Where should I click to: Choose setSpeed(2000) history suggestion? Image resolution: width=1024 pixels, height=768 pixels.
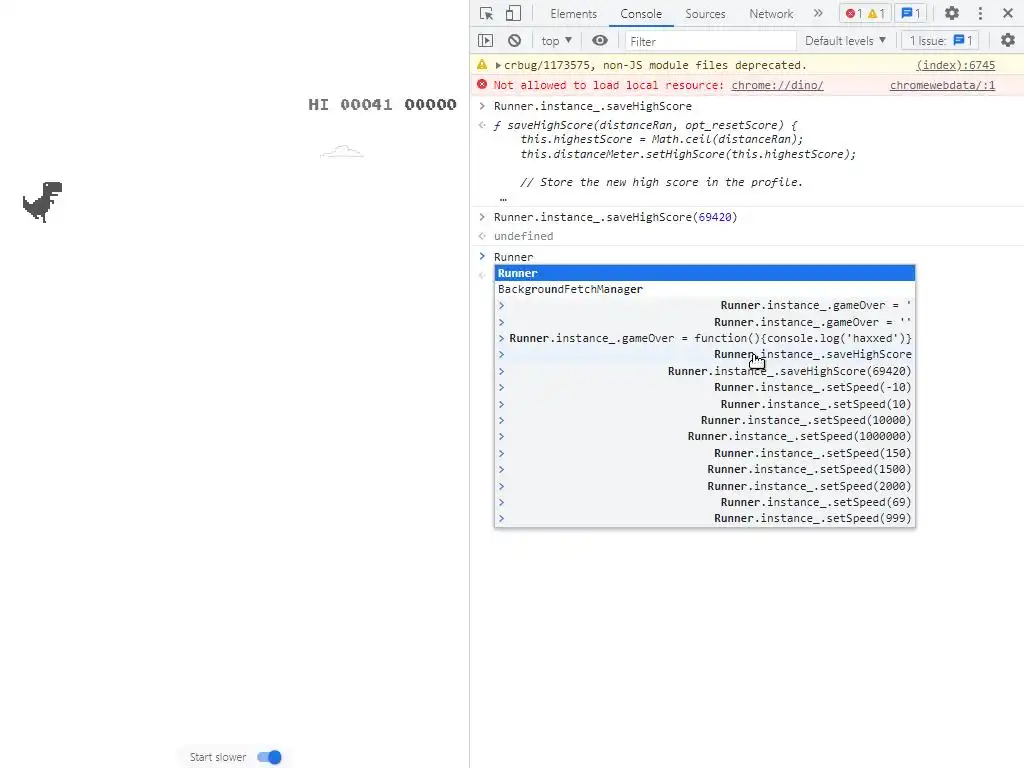coord(705,486)
